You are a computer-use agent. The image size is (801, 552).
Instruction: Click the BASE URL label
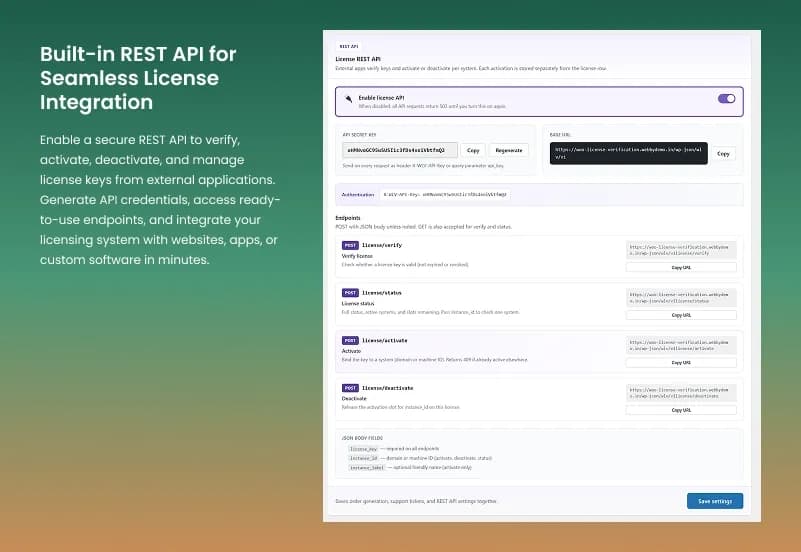pos(560,135)
